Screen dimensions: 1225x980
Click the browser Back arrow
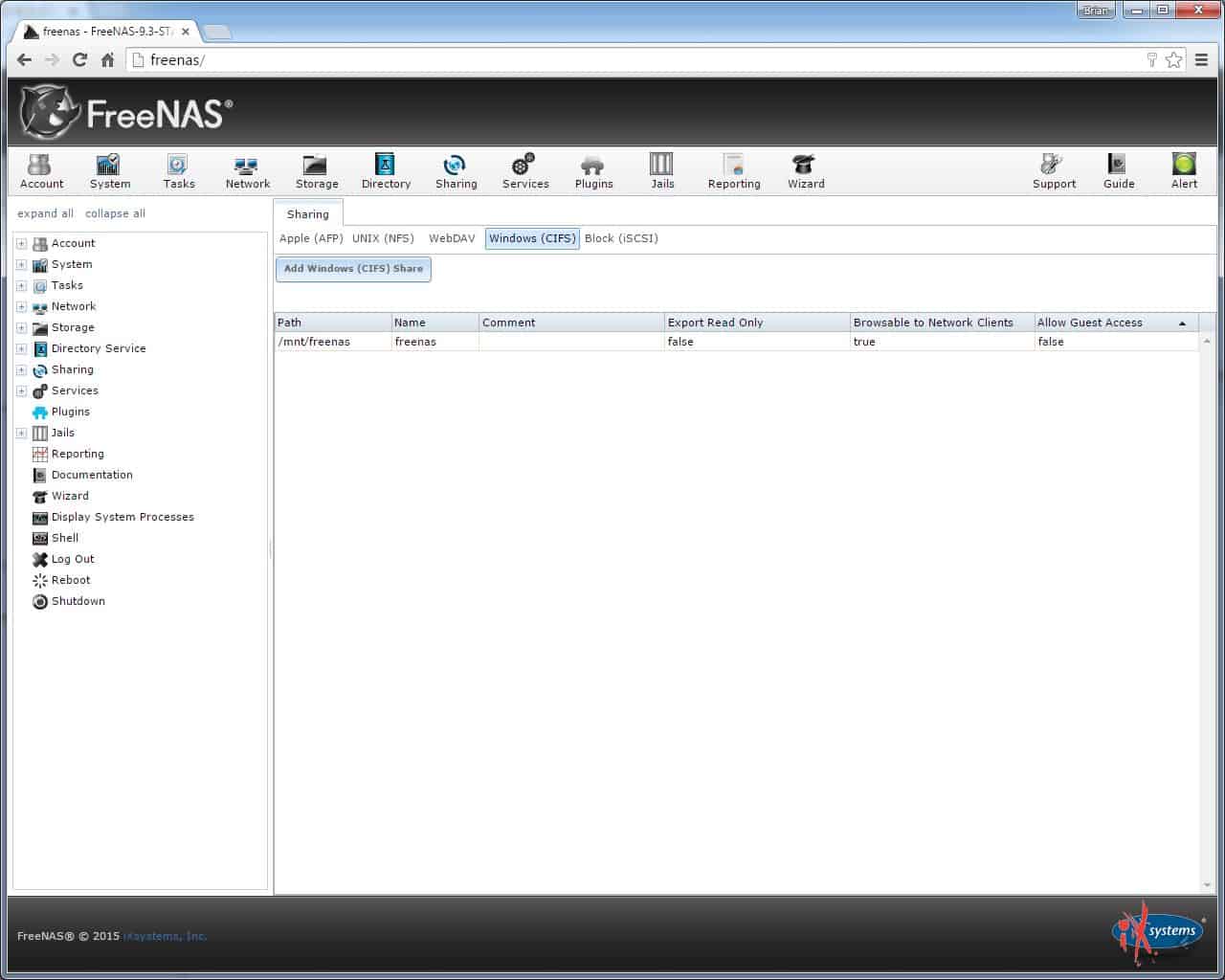click(x=25, y=59)
